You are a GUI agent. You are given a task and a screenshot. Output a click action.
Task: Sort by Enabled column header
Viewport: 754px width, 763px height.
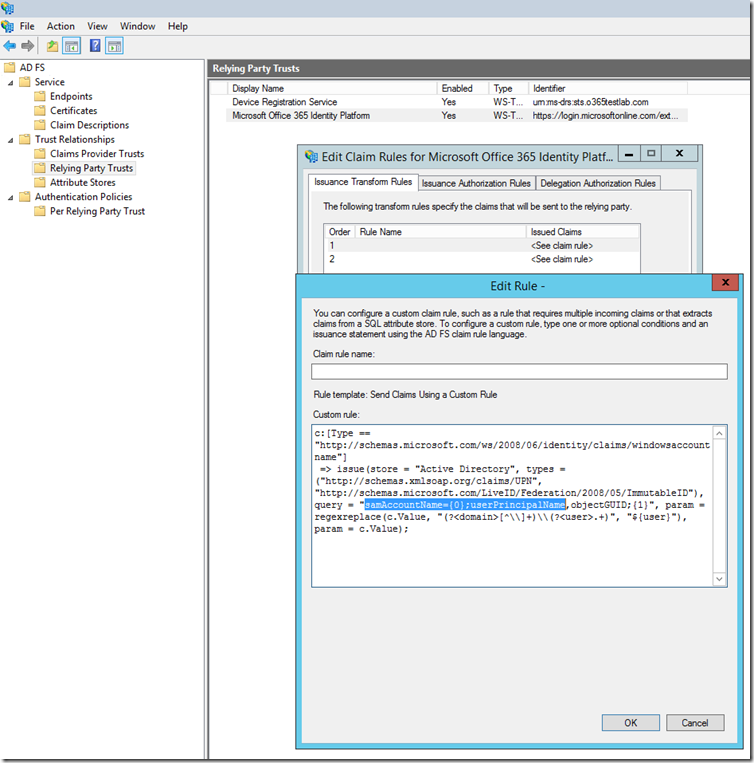pyautogui.click(x=463, y=89)
